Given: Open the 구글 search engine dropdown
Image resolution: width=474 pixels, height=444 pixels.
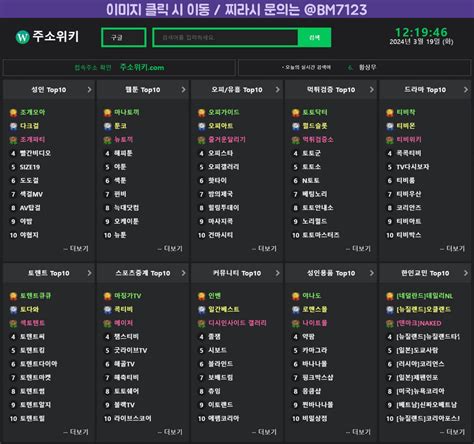Looking at the screenshot, I should point(124,37).
